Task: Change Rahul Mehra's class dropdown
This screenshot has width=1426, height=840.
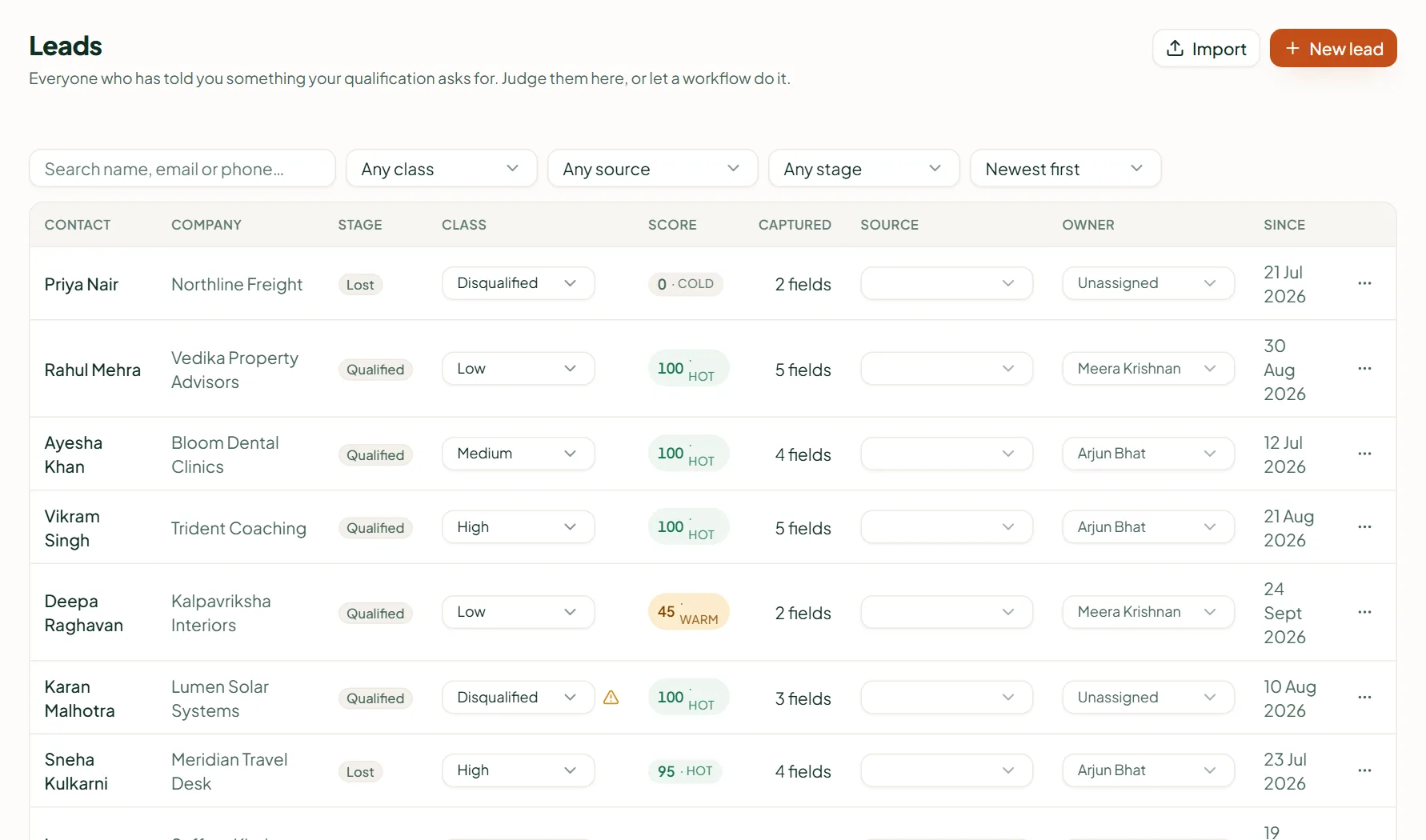Action: tap(518, 369)
